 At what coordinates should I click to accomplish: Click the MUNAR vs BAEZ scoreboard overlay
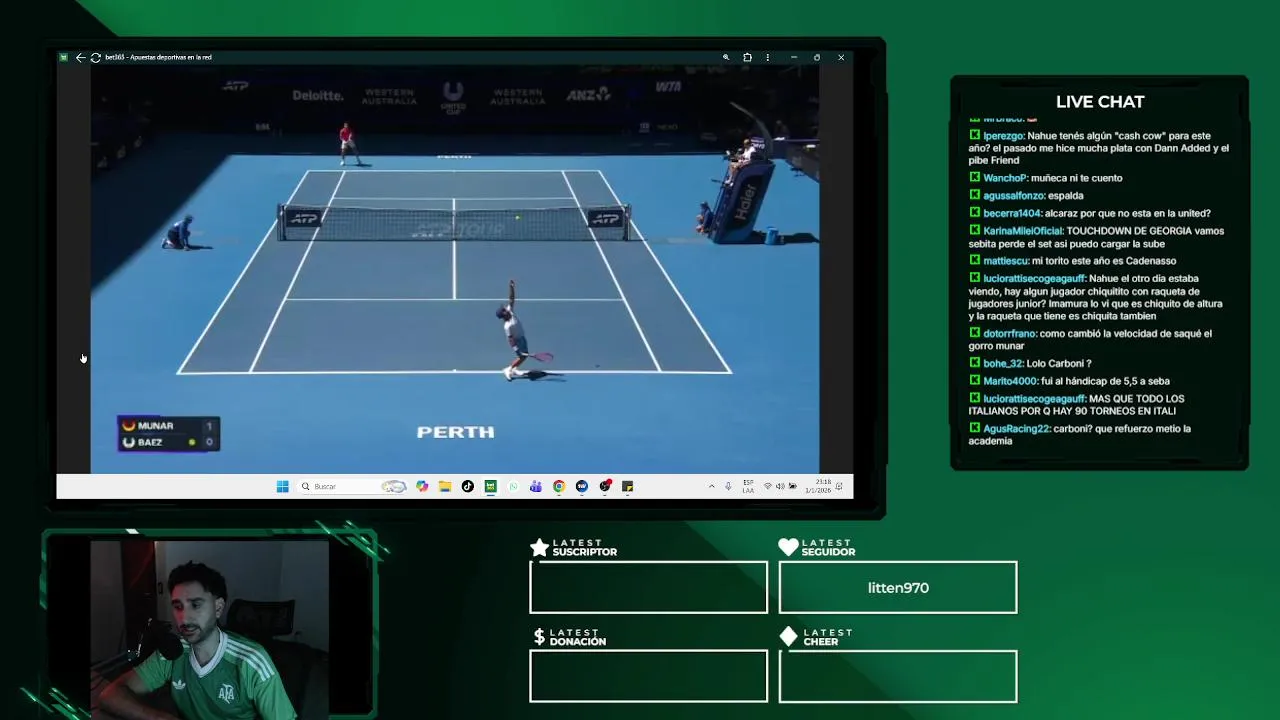pos(168,434)
